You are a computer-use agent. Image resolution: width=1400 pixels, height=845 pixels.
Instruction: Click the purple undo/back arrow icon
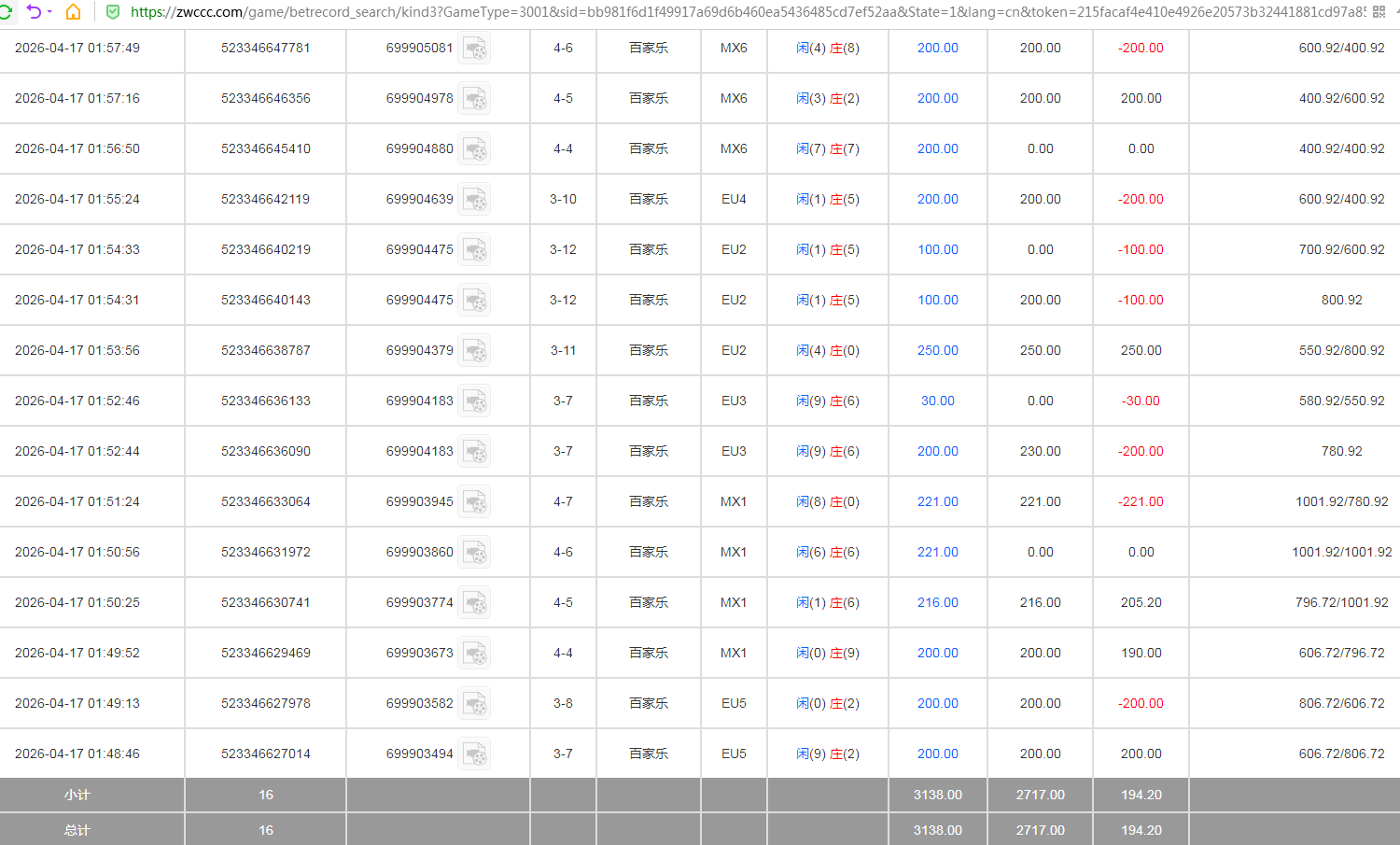point(34,12)
